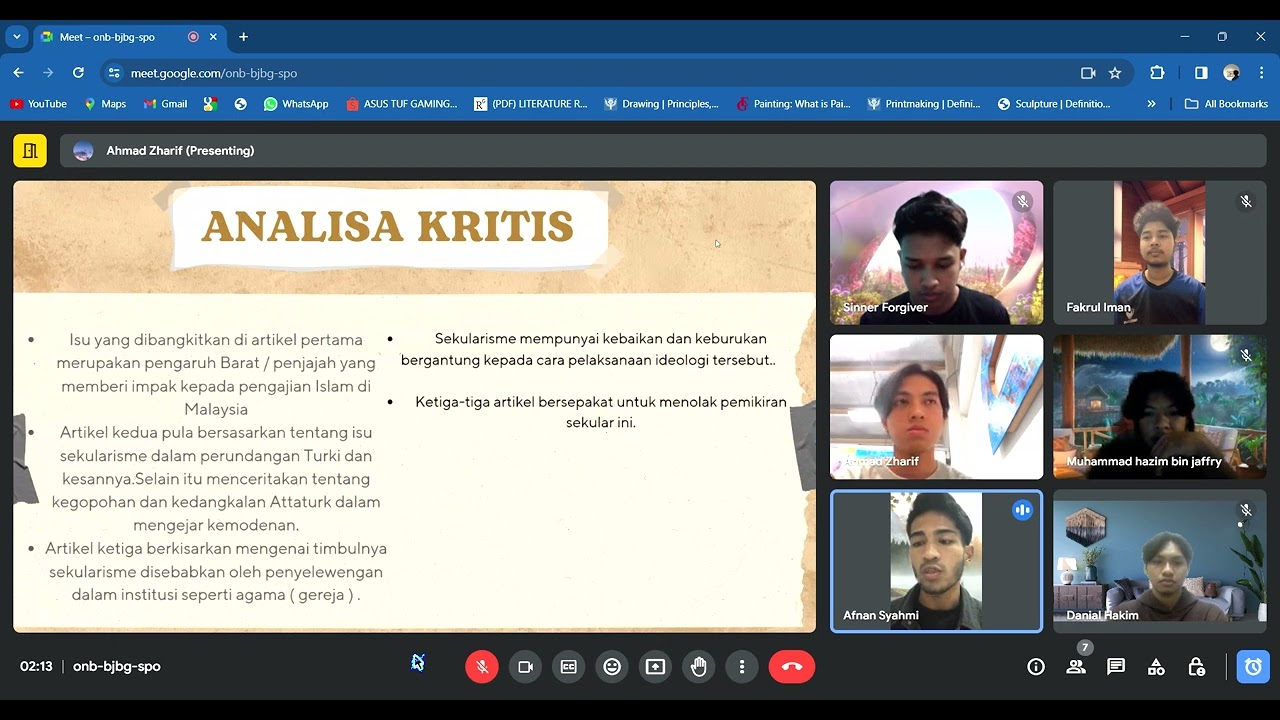This screenshot has width=1280, height=720.
Task: Click Danial Hakim muted mic icon
Action: (x=1246, y=510)
